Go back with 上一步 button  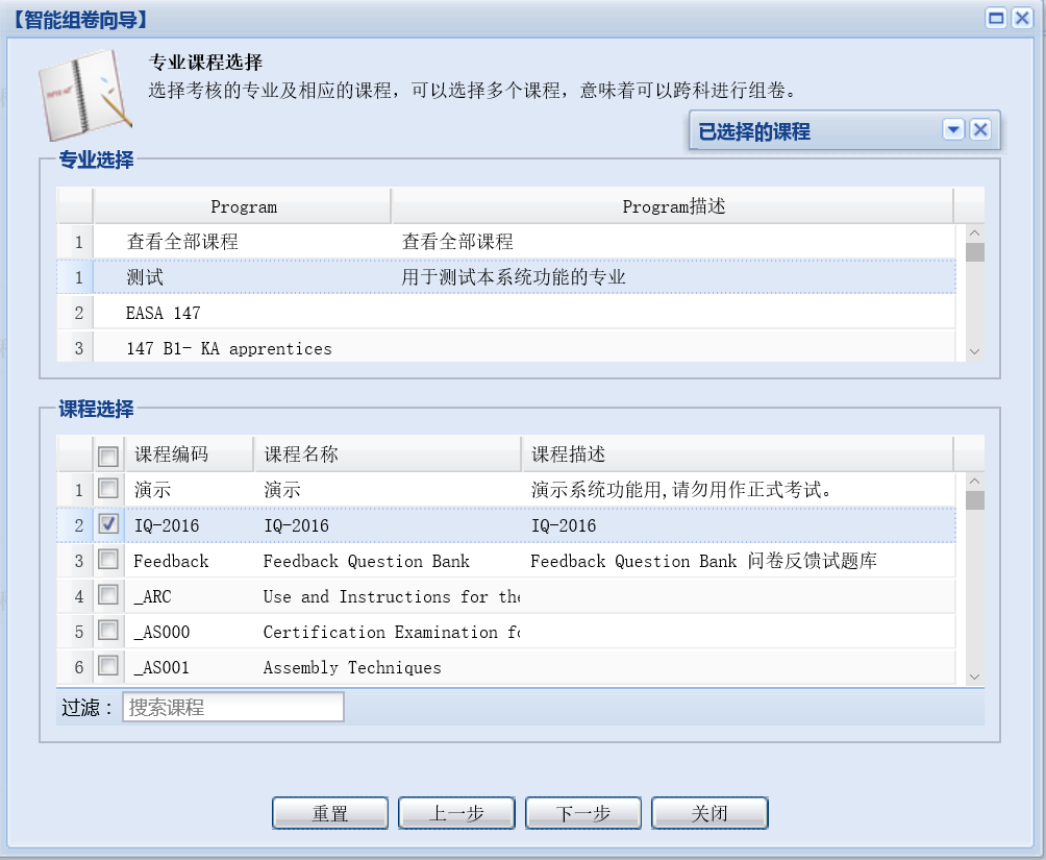coord(456,813)
